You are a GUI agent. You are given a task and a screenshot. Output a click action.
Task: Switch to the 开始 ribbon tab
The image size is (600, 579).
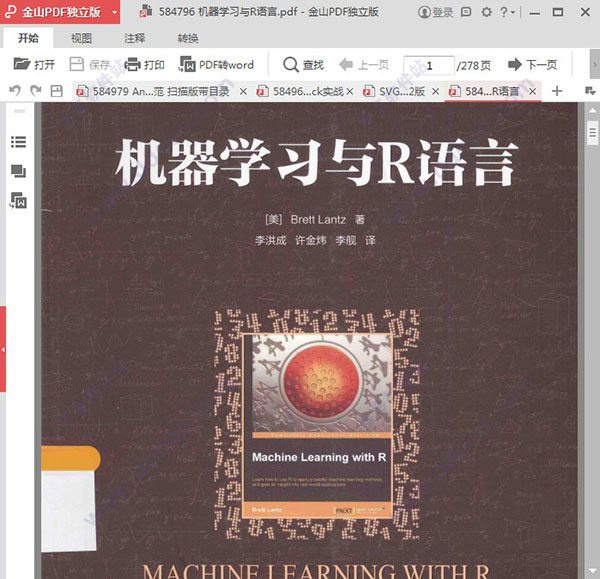click(28, 38)
